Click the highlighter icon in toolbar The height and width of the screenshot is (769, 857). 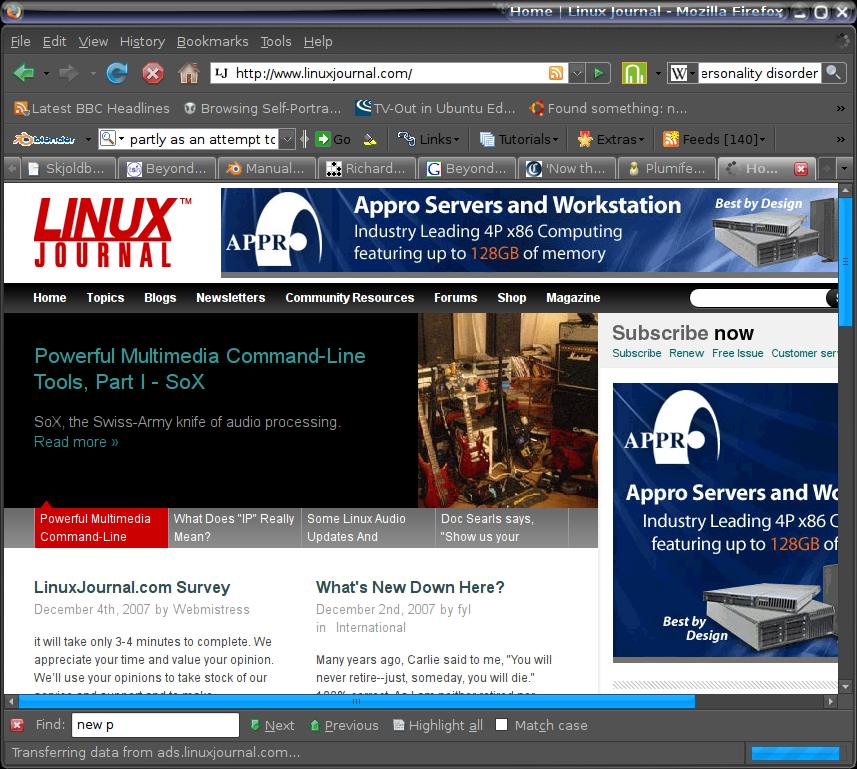[370, 139]
